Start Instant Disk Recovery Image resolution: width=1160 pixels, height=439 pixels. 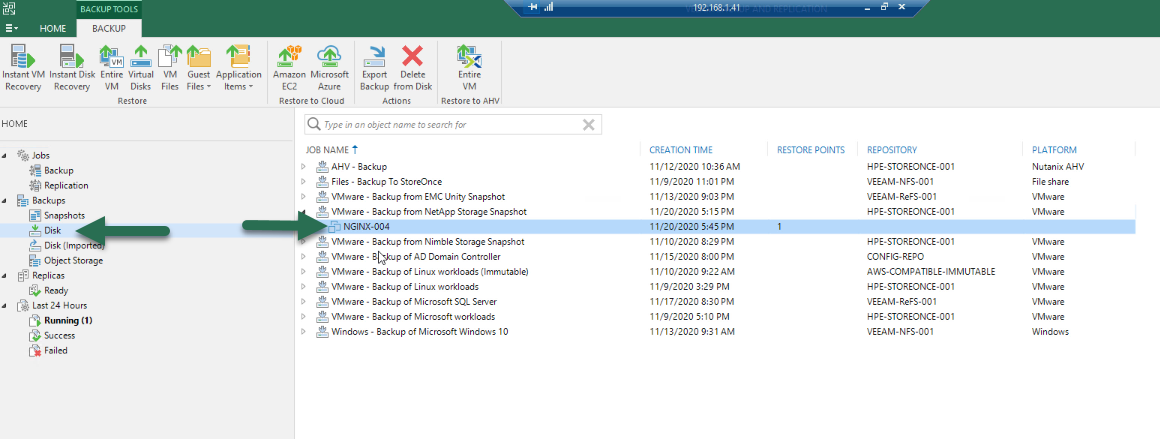point(72,68)
